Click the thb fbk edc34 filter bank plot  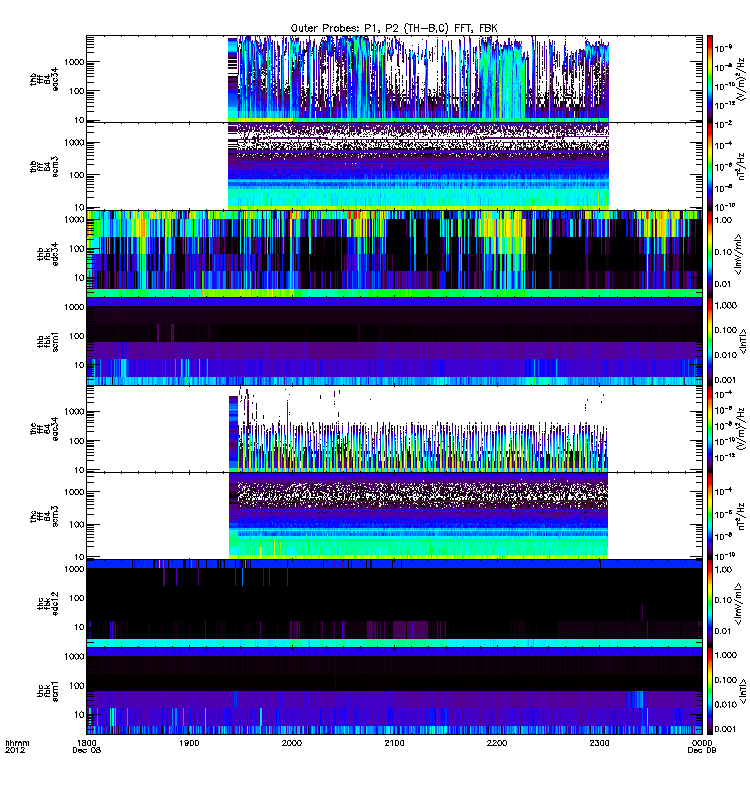(394, 254)
